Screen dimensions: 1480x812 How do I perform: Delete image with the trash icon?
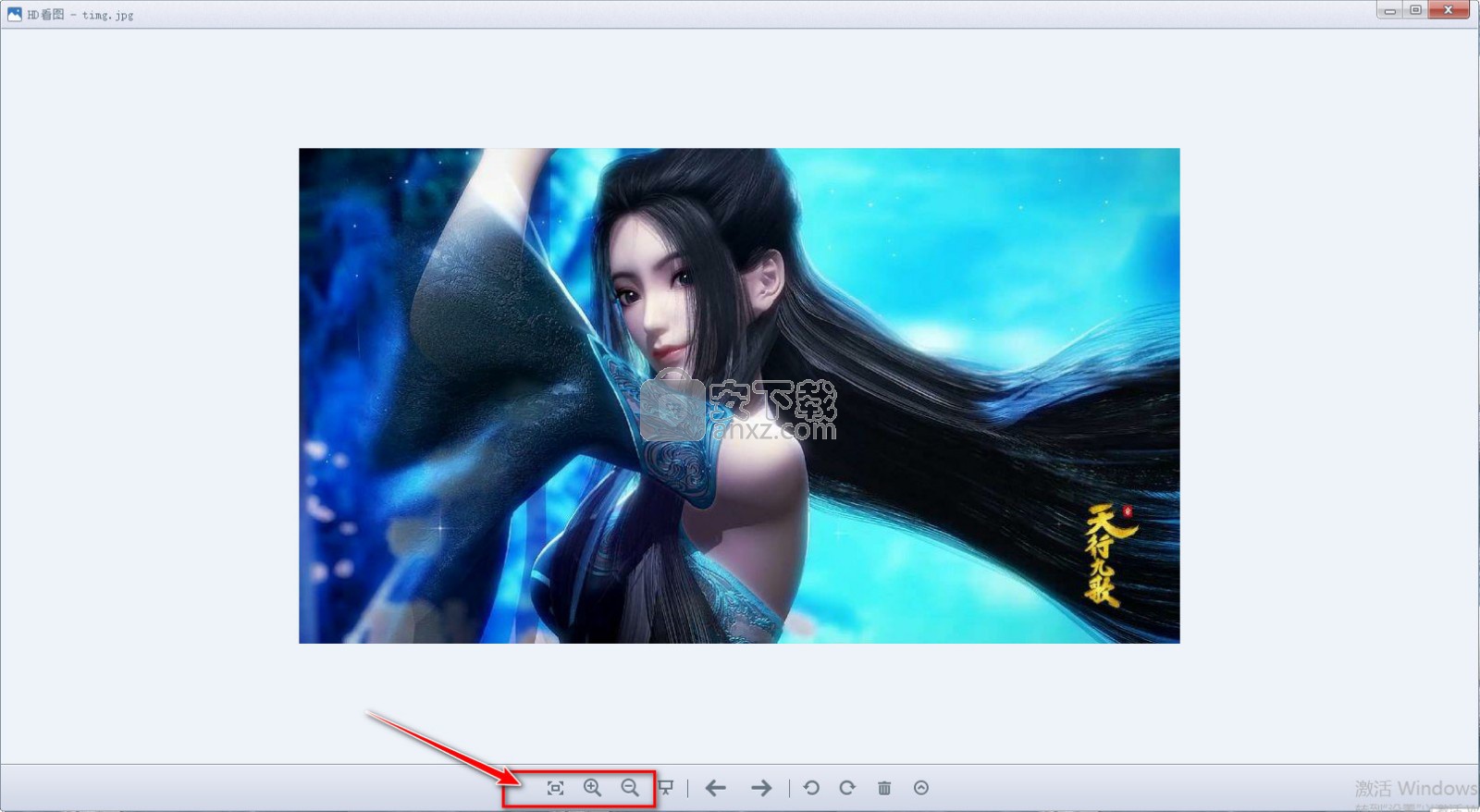884,788
